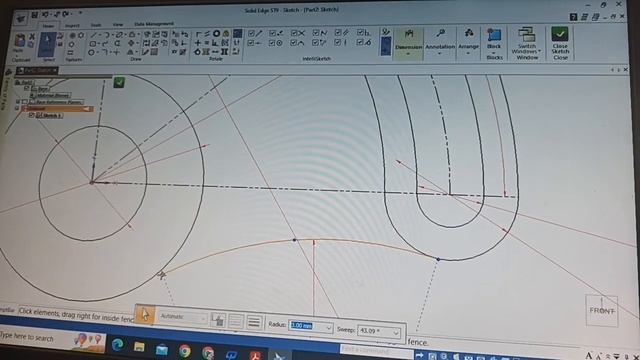Click the Connect relationship icon in Relate group
The height and width of the screenshot is (360, 640).
pos(199,34)
